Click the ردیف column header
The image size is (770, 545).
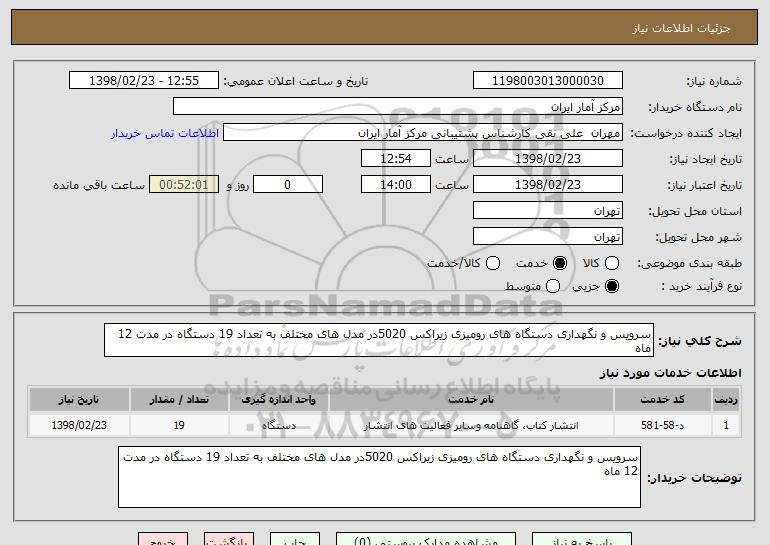[x=726, y=400]
